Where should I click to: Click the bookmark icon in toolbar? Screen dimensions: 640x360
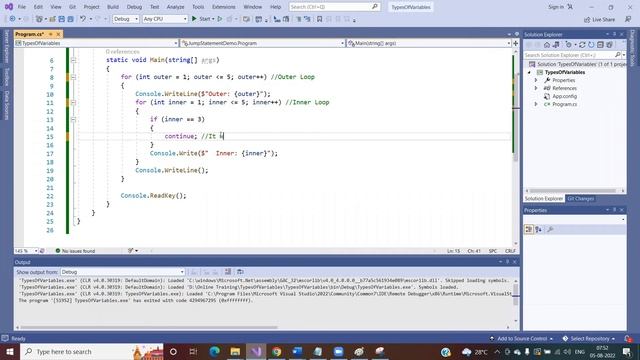320,19
